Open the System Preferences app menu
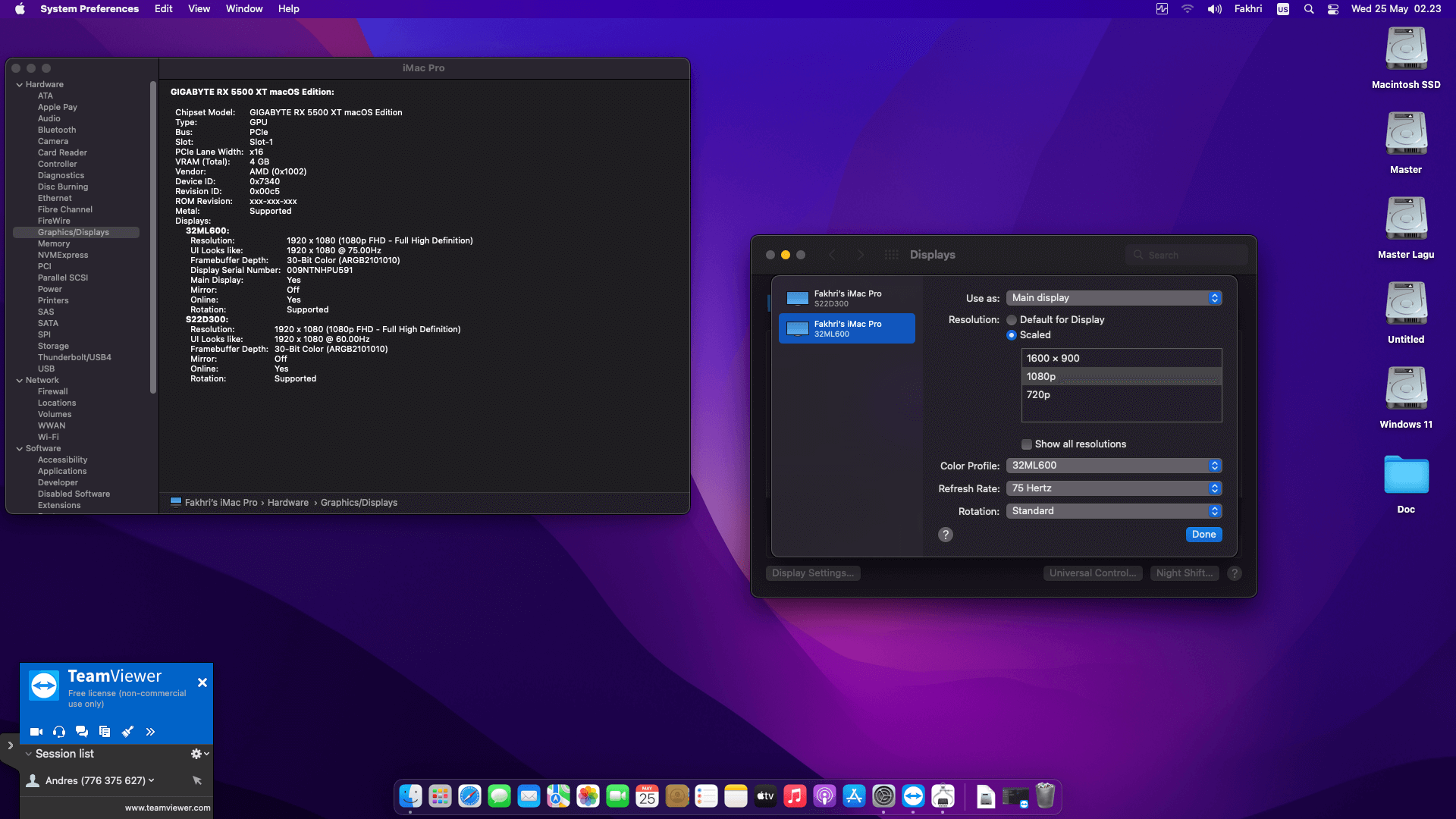 (x=89, y=9)
